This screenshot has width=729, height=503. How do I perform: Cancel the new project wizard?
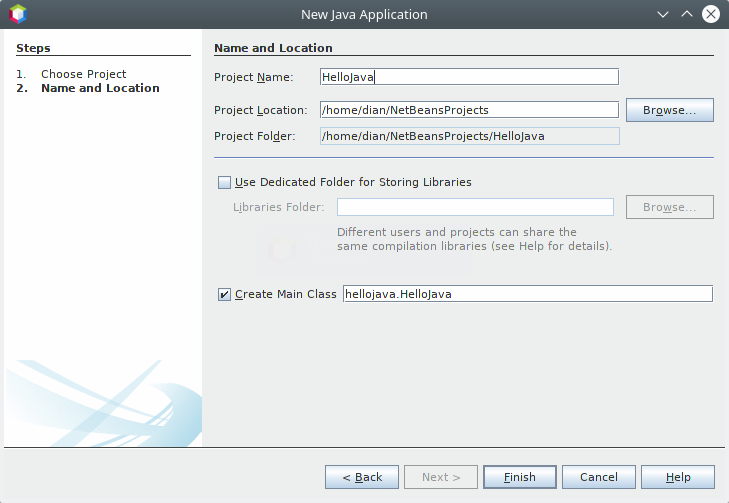point(599,477)
